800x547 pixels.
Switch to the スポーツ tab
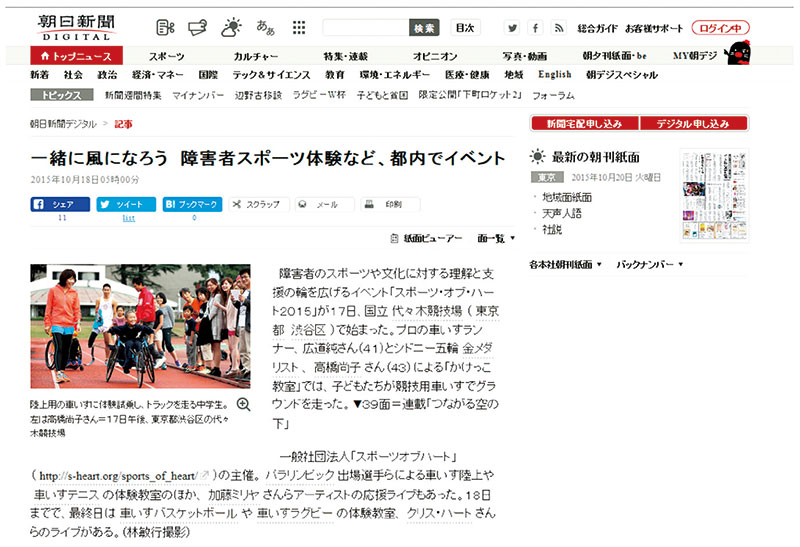(x=166, y=56)
